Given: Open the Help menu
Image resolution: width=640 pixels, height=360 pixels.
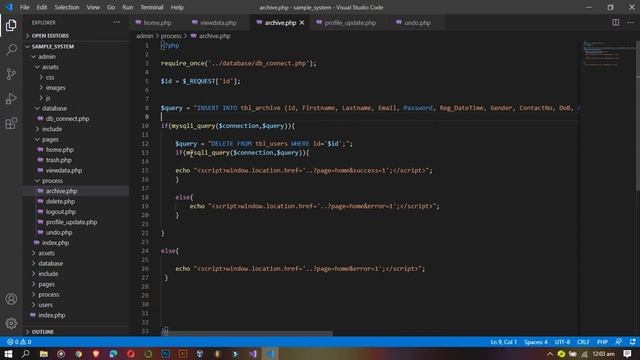Looking at the screenshot, I should point(177,7).
